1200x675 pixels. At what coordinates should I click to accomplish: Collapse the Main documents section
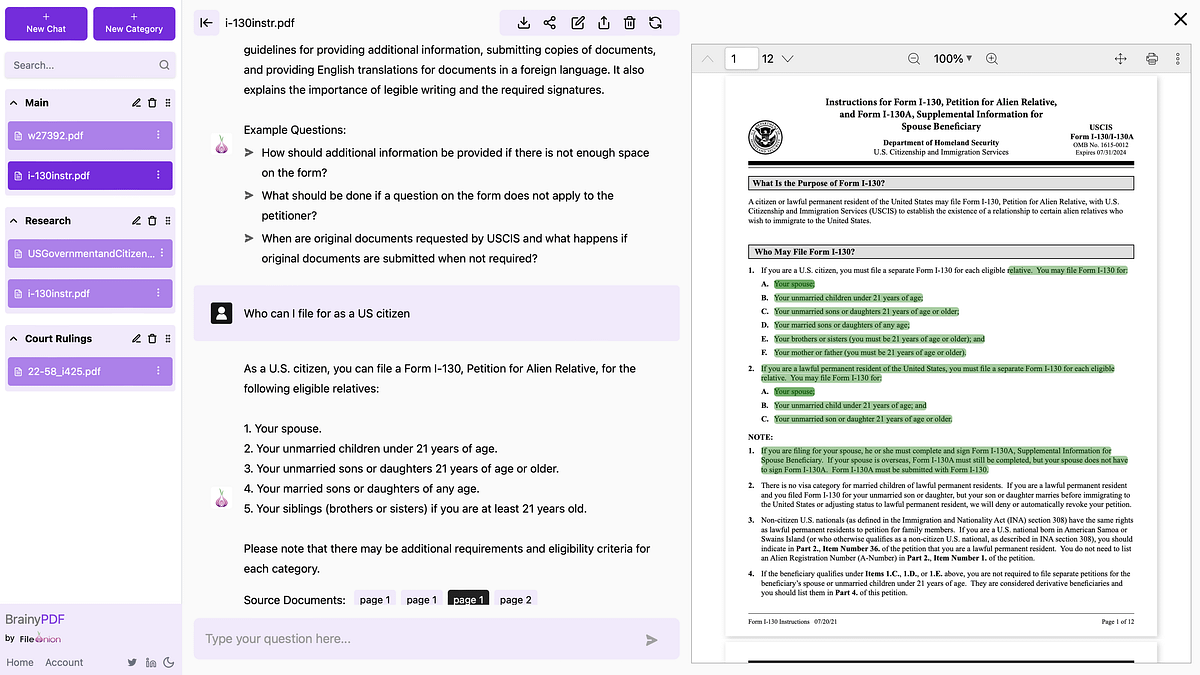(14, 102)
